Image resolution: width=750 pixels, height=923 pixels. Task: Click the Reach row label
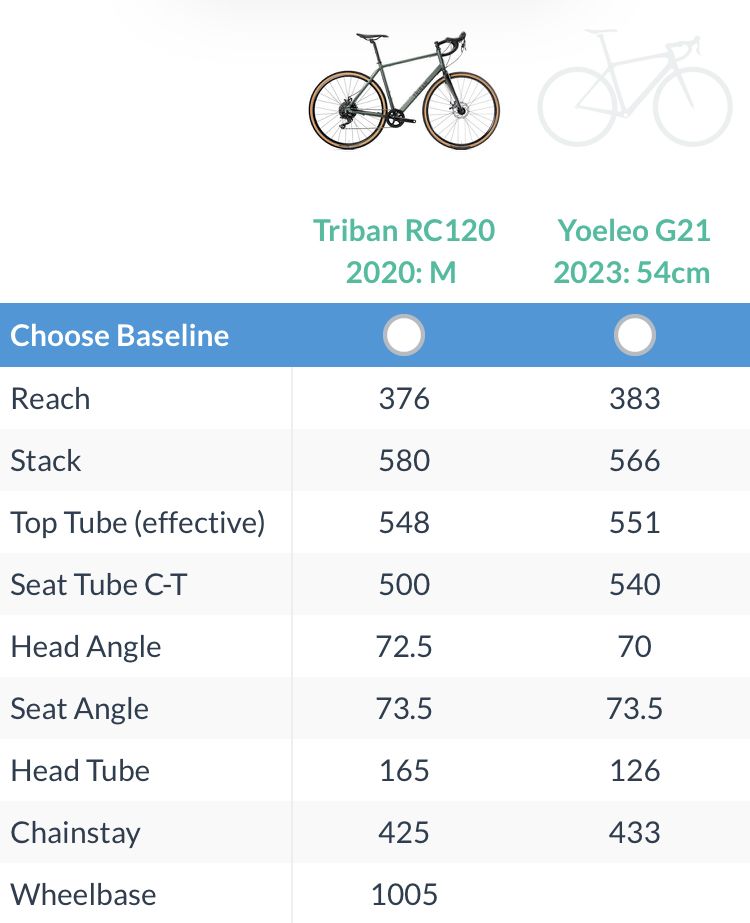pyautogui.click(x=50, y=399)
